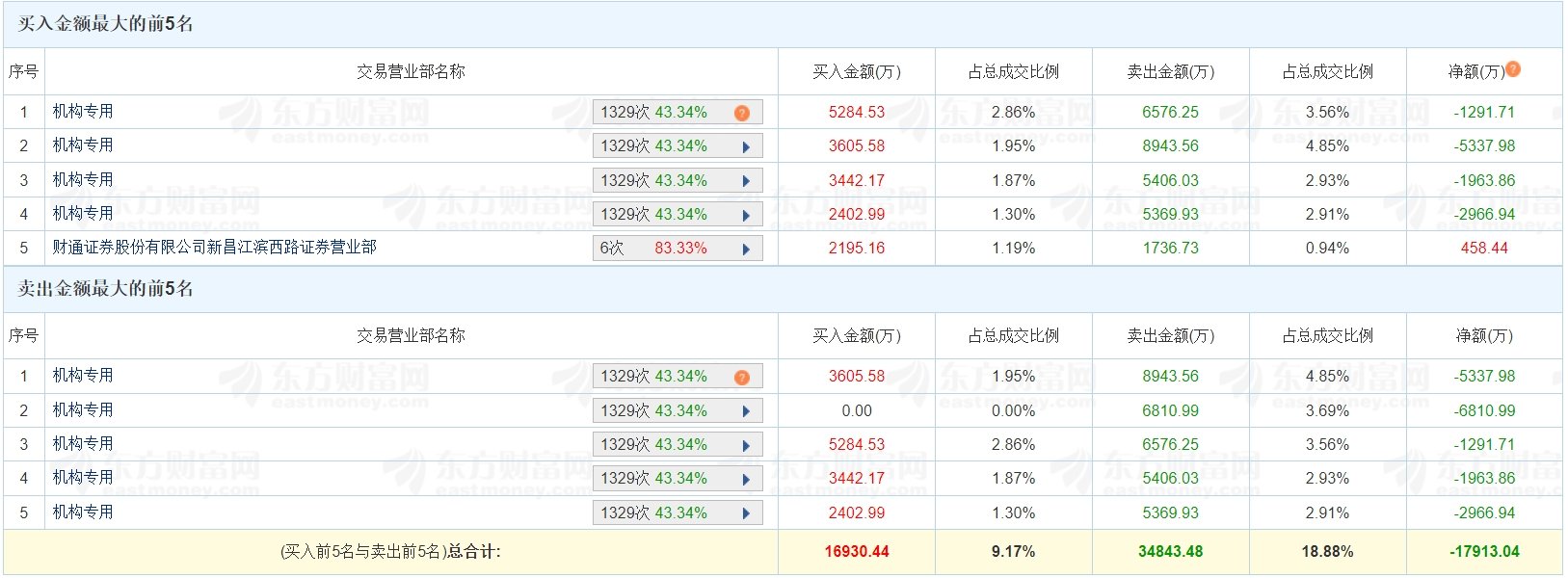The image size is (1568, 578).
Task: Click 卖出金额(万) header in the buy table
Action: click(x=1171, y=71)
